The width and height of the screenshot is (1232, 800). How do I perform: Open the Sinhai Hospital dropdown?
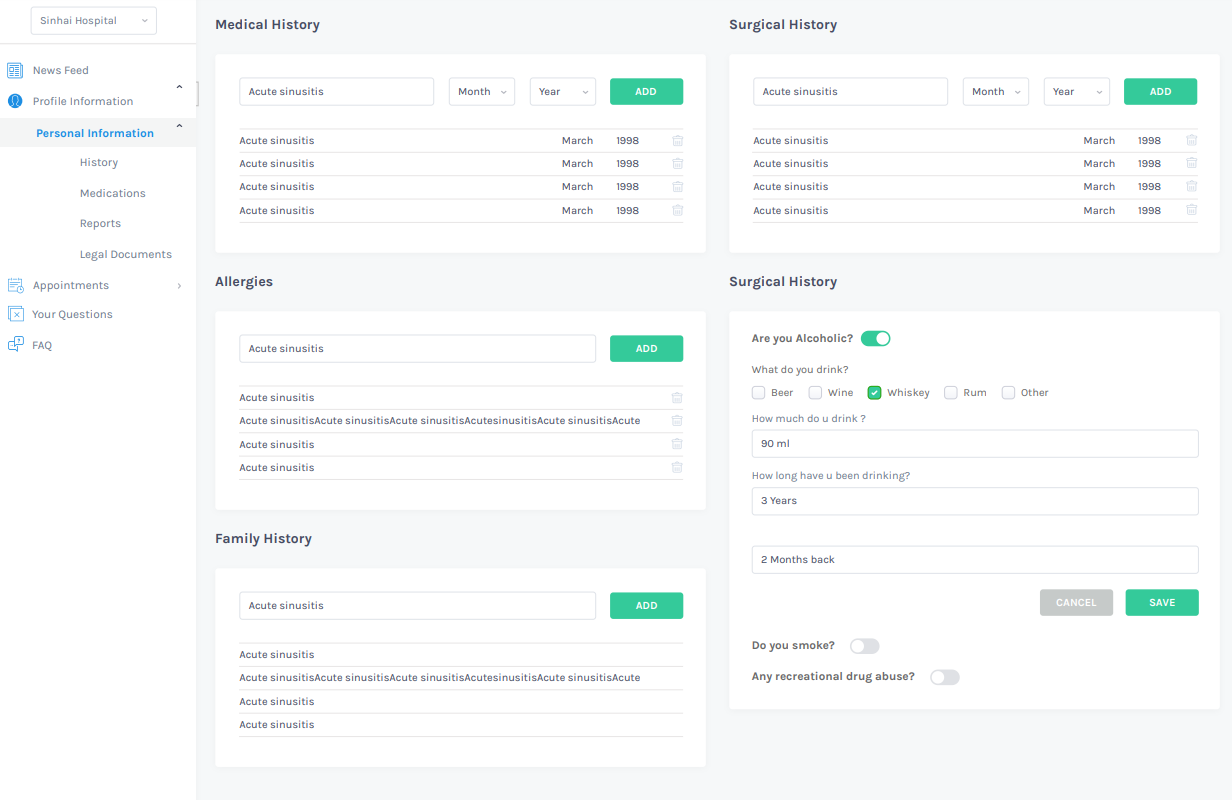94,21
